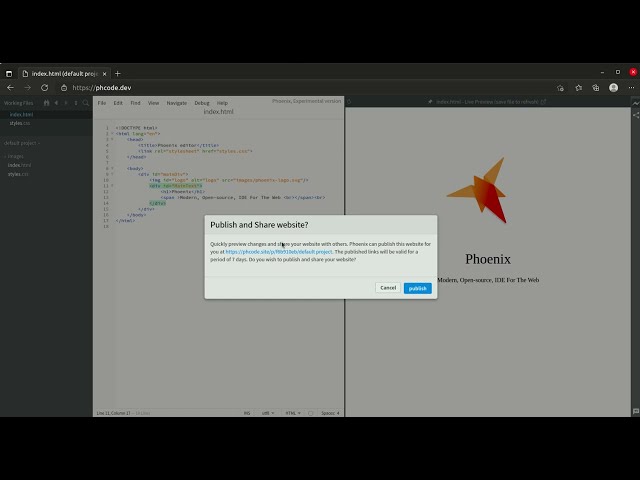Click the split view toggle icon in sidebar
The image size is (640, 480).
[76, 103]
